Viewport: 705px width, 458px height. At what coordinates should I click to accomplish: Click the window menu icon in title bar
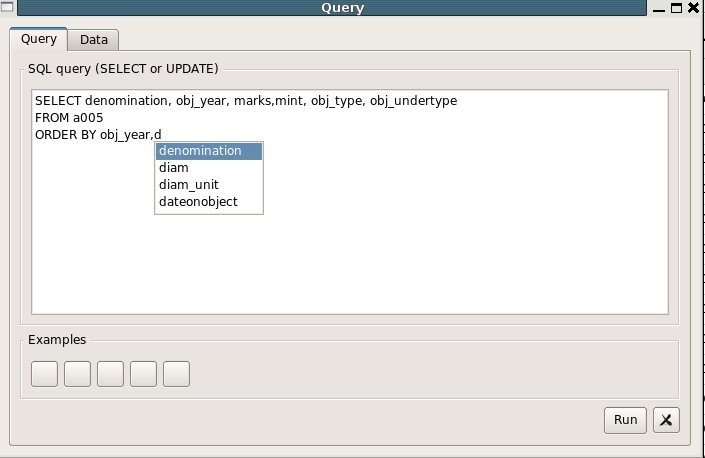(x=7, y=7)
